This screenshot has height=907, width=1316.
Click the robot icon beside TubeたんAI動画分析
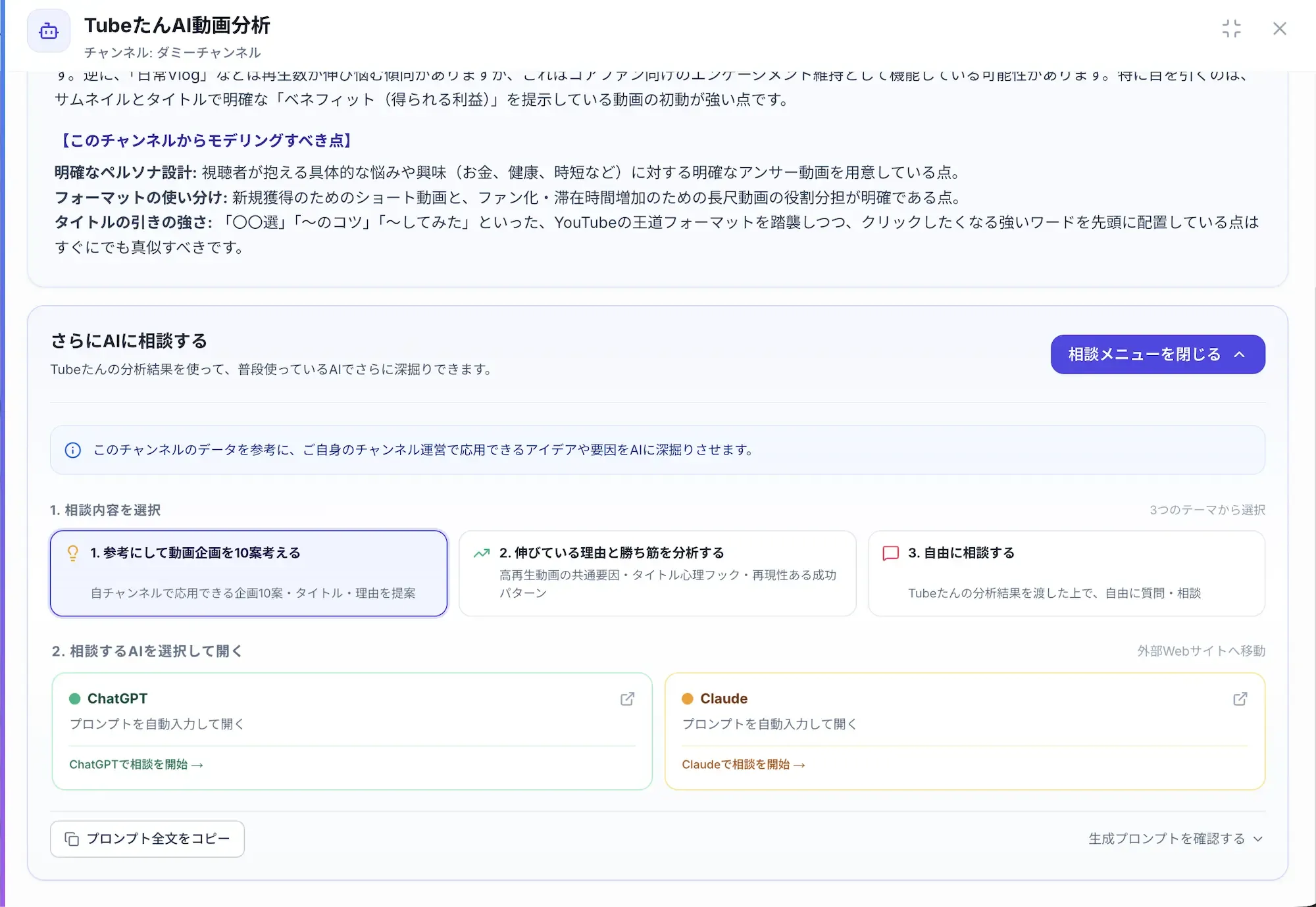[49, 30]
